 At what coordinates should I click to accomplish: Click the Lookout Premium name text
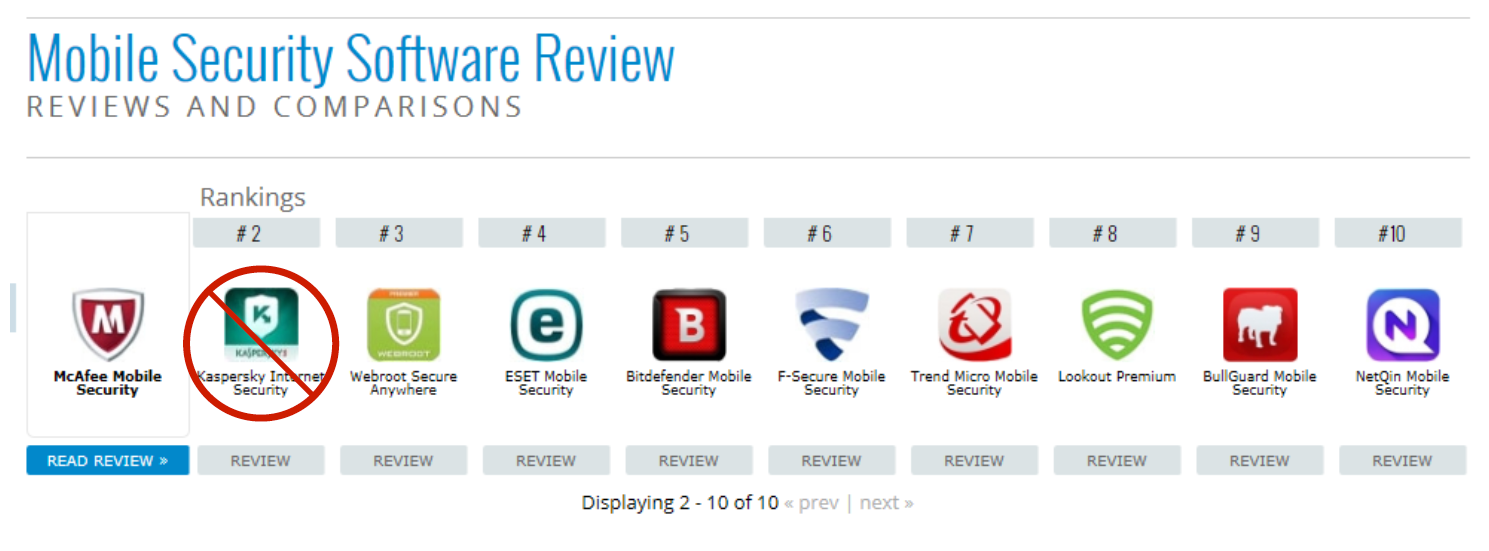(x=1117, y=377)
